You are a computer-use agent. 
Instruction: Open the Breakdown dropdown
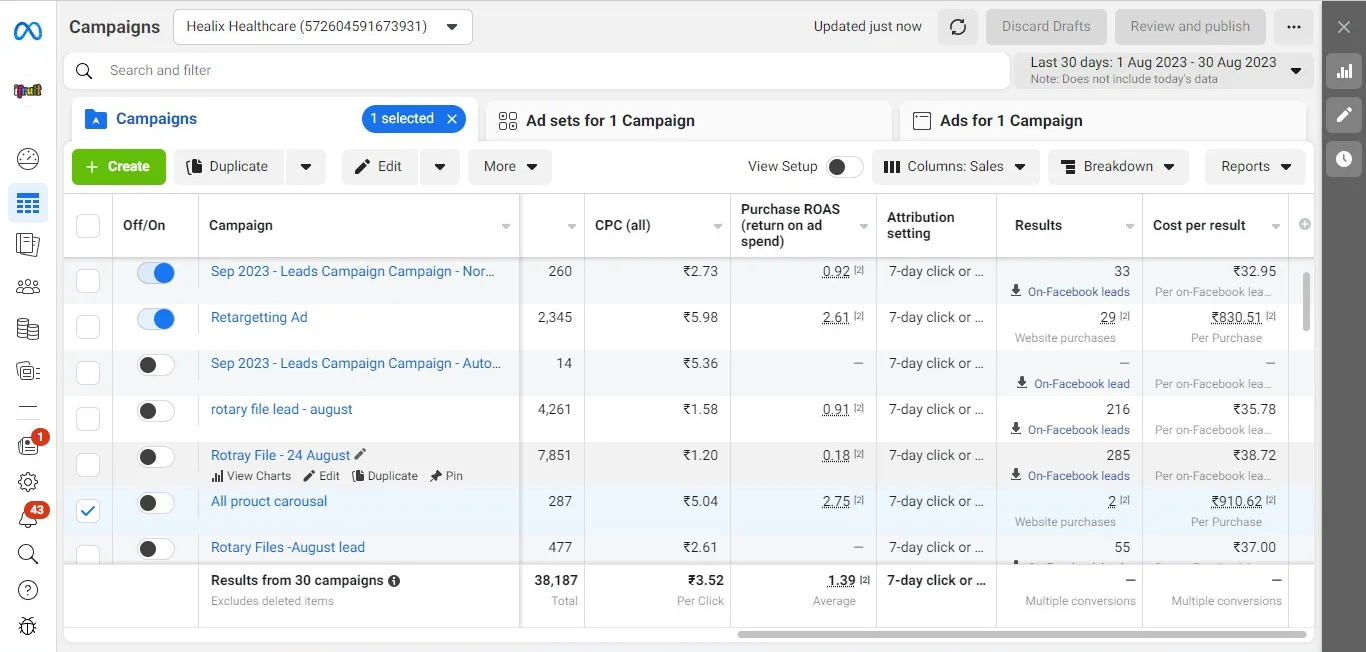point(1118,167)
